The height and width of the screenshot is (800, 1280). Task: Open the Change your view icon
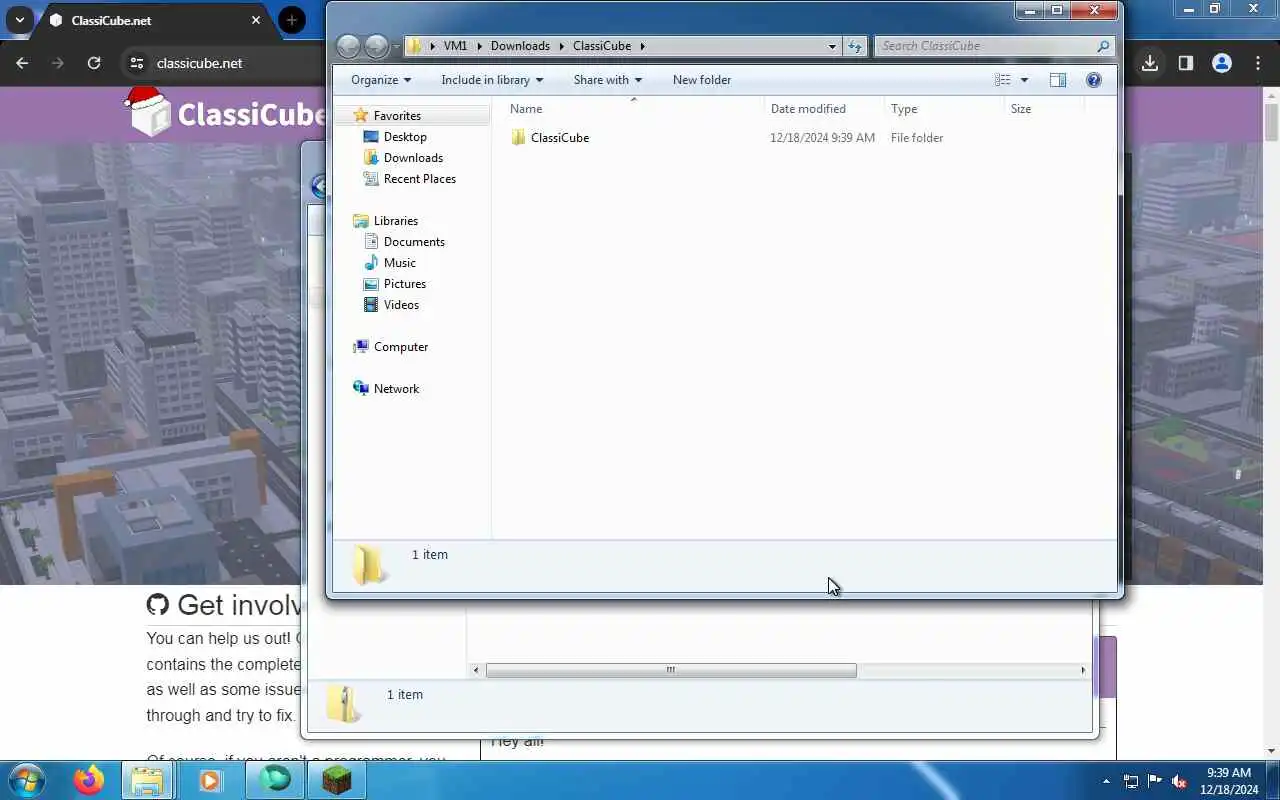click(1003, 80)
